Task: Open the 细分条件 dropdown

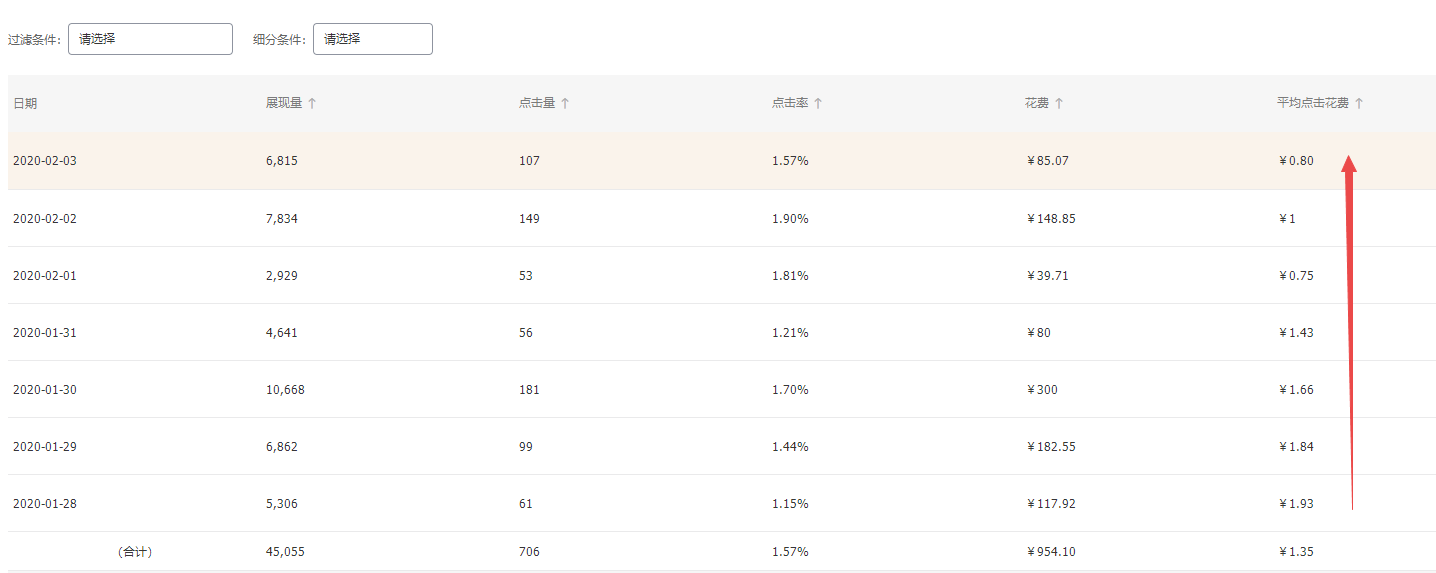Action: click(x=372, y=39)
